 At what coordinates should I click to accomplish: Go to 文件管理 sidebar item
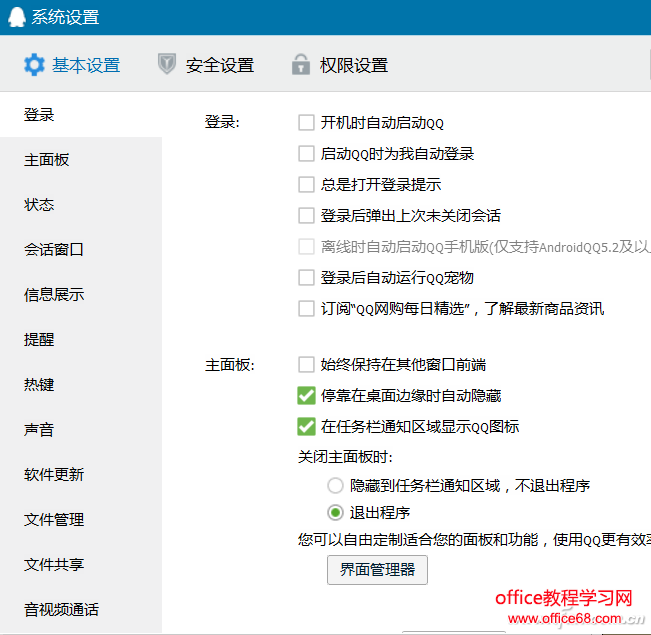(x=81, y=520)
